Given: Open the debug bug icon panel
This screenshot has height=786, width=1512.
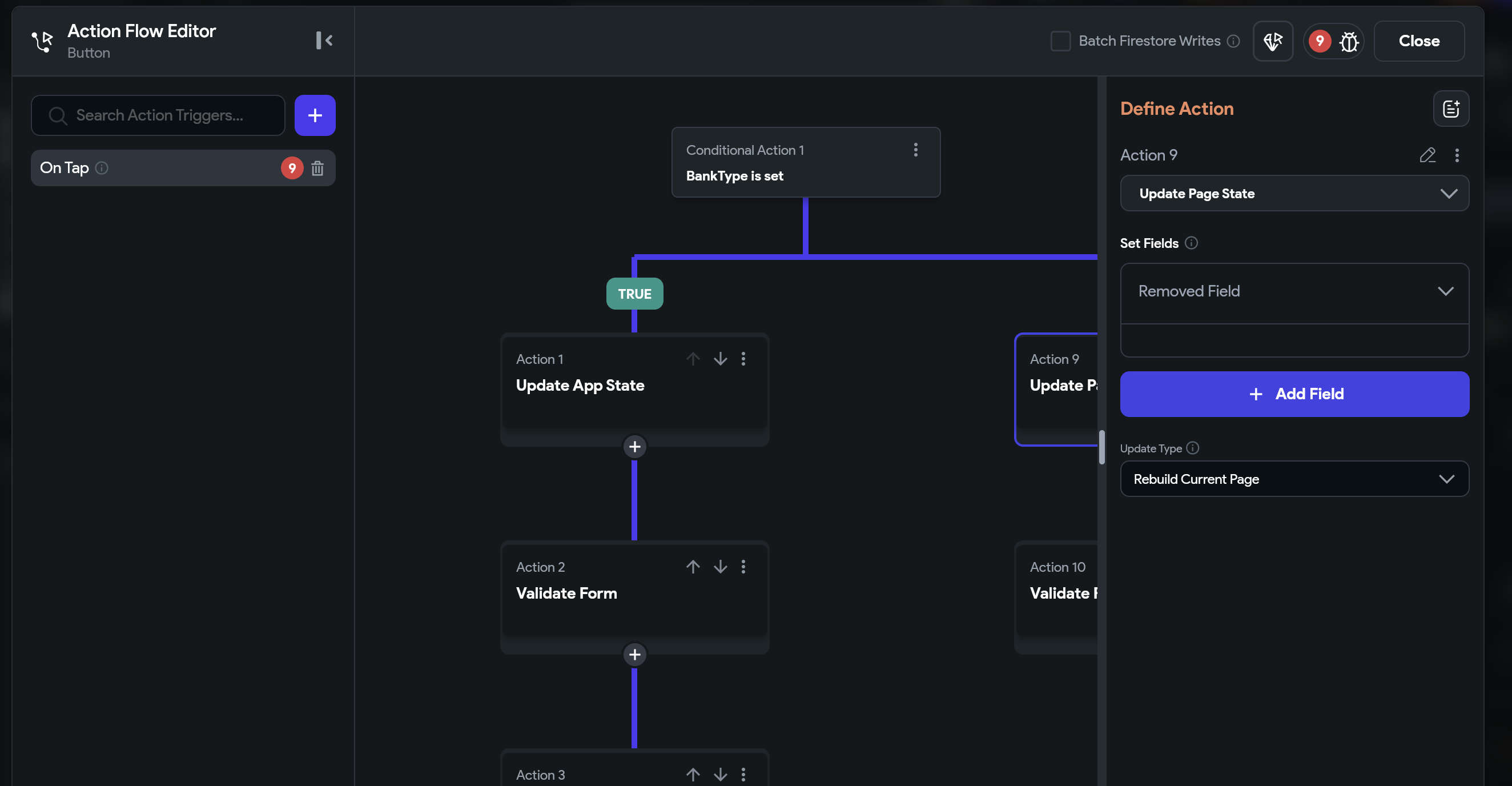Looking at the screenshot, I should point(1349,41).
